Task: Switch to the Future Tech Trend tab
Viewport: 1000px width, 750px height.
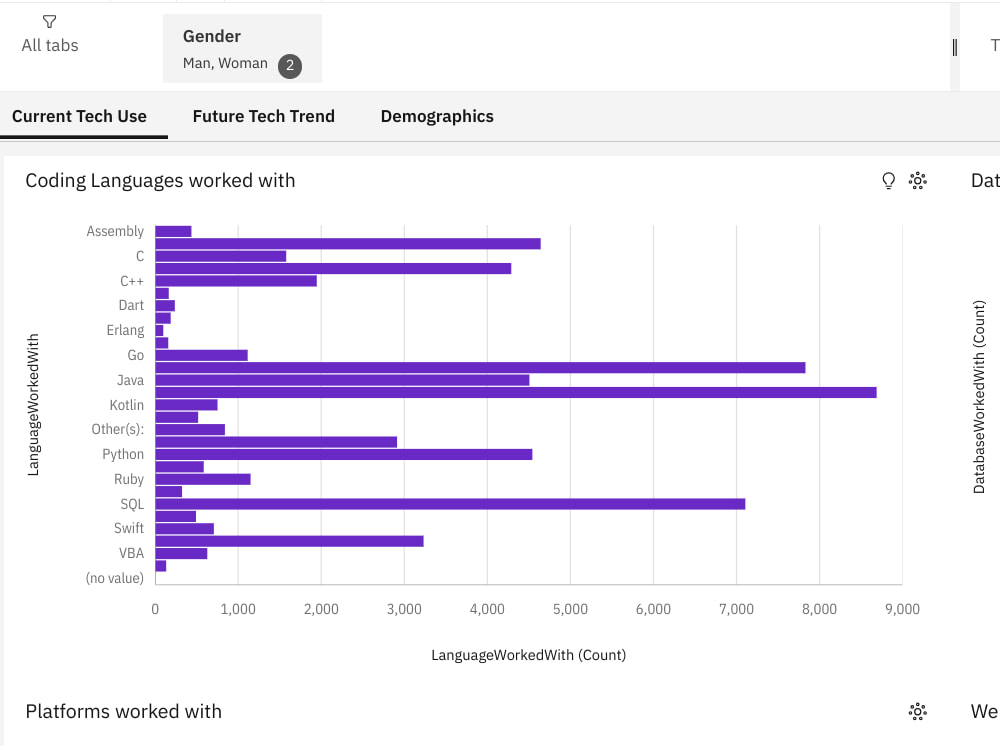Action: [x=263, y=116]
